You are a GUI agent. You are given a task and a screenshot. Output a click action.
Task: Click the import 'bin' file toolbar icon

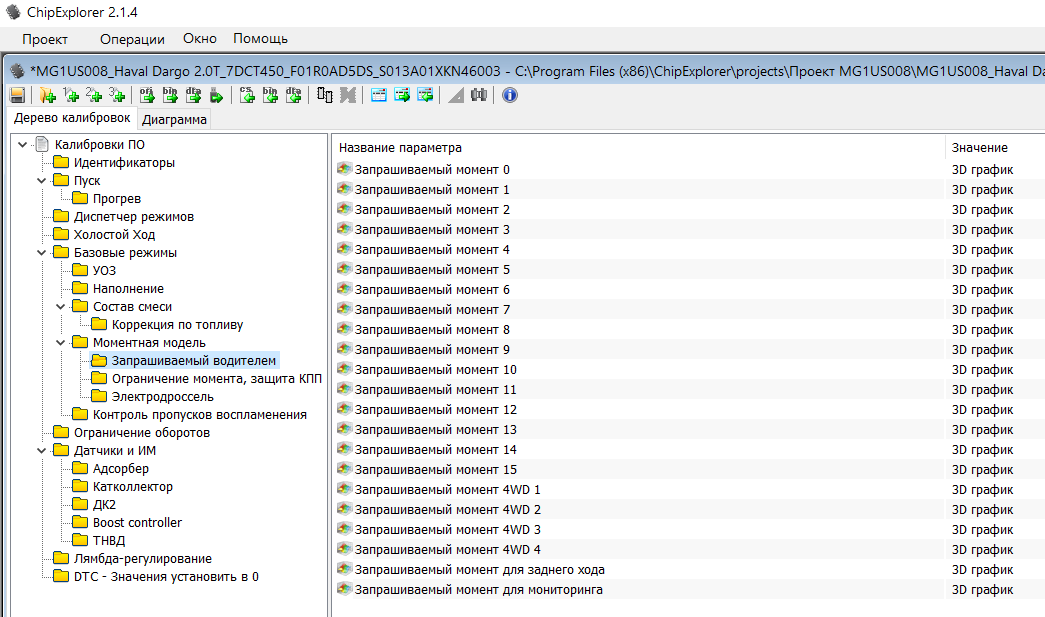click(270, 95)
